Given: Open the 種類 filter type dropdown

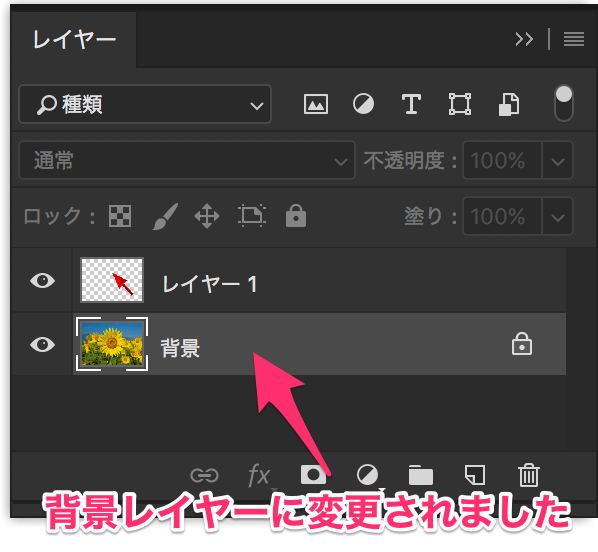Looking at the screenshot, I should pos(145,104).
